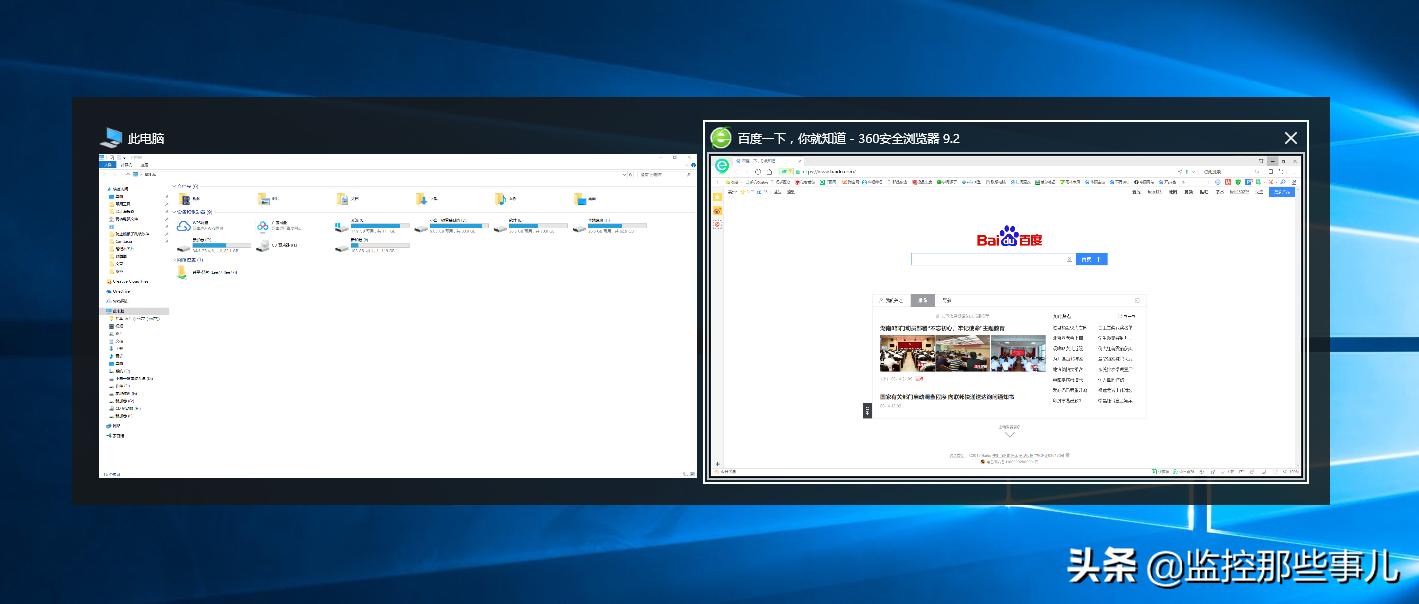Click the 百度一下 search button
The height and width of the screenshot is (604, 1419).
point(1091,259)
